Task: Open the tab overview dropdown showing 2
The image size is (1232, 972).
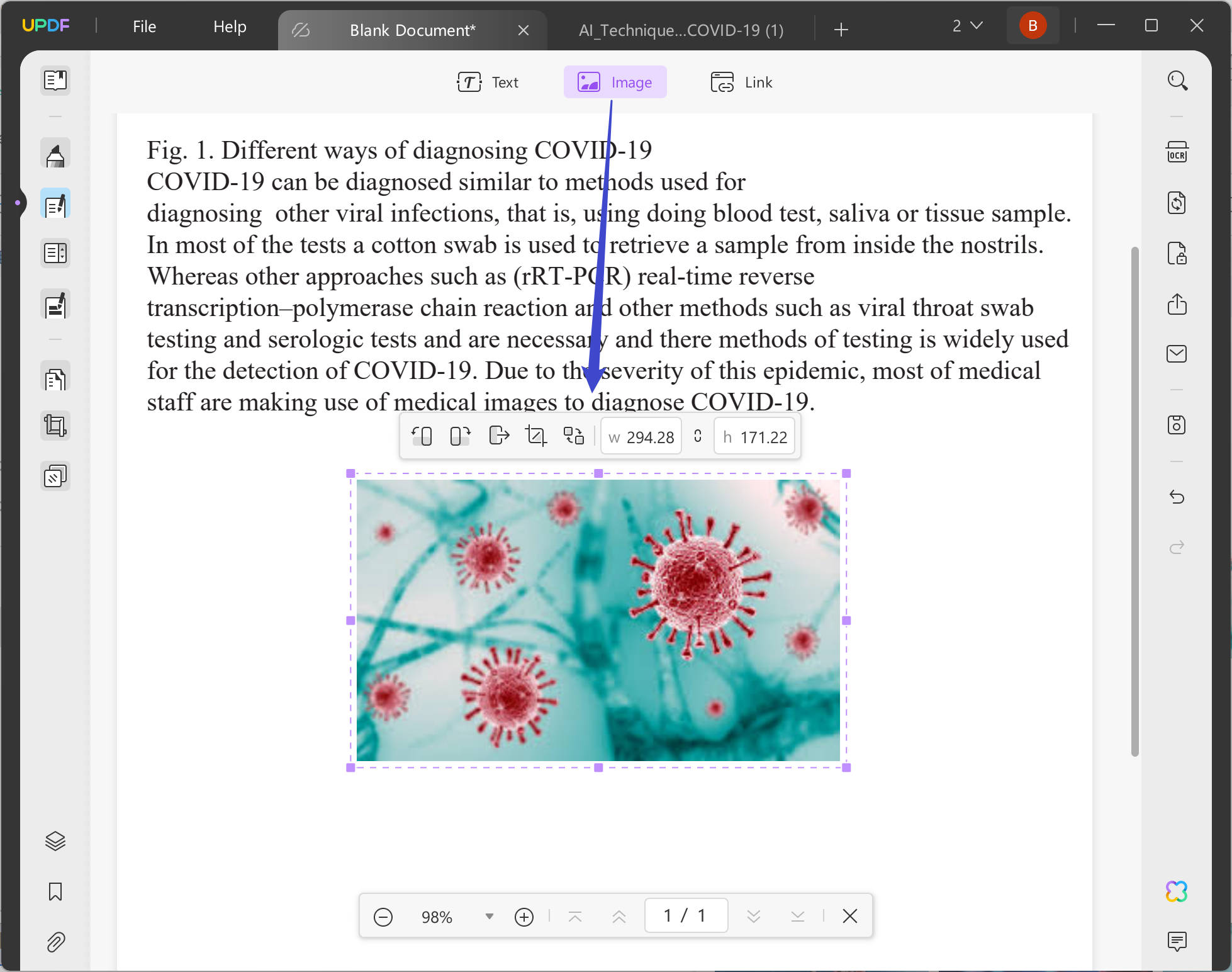Action: 966,26
